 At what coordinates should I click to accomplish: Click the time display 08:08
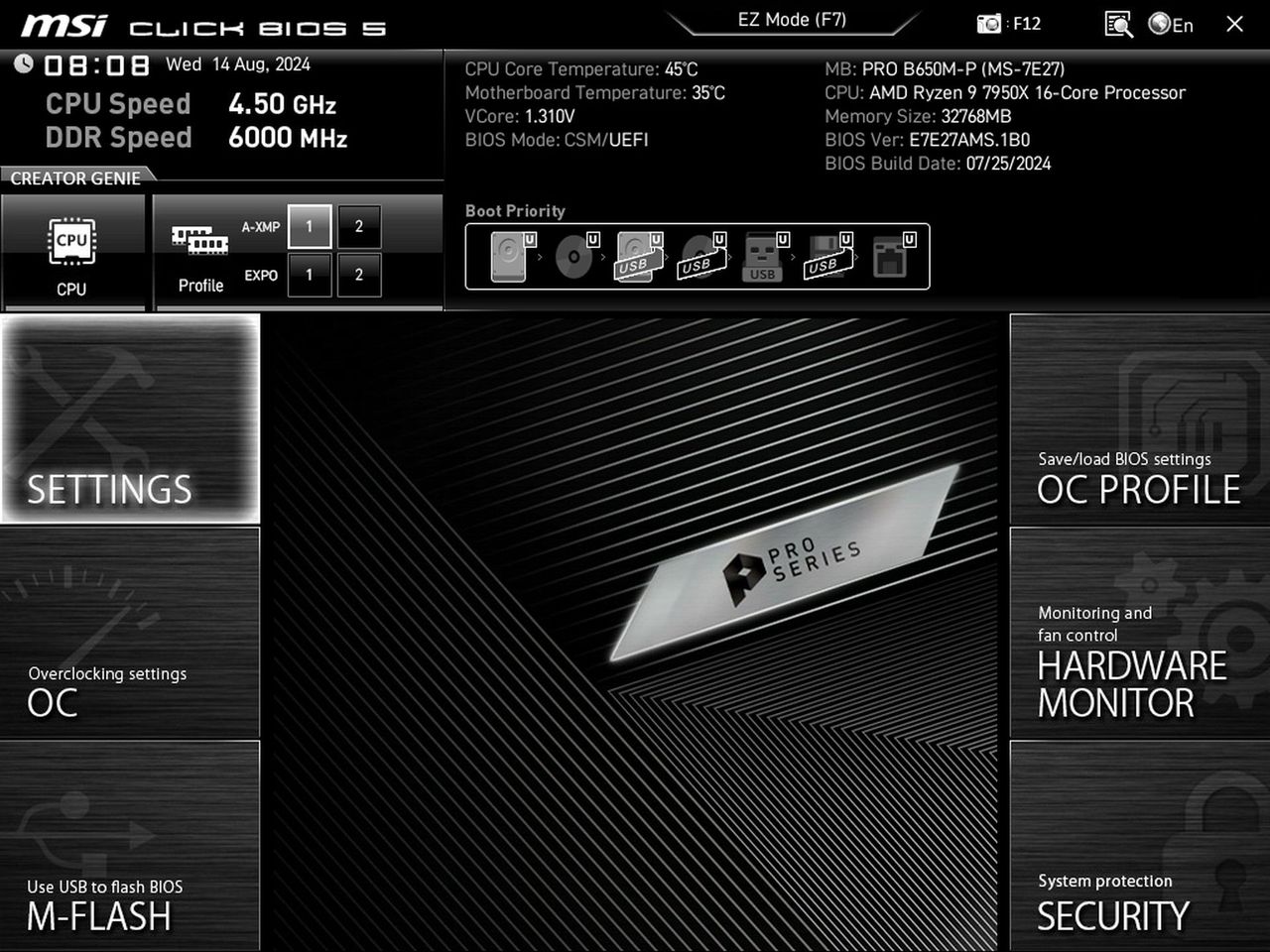tap(96, 65)
